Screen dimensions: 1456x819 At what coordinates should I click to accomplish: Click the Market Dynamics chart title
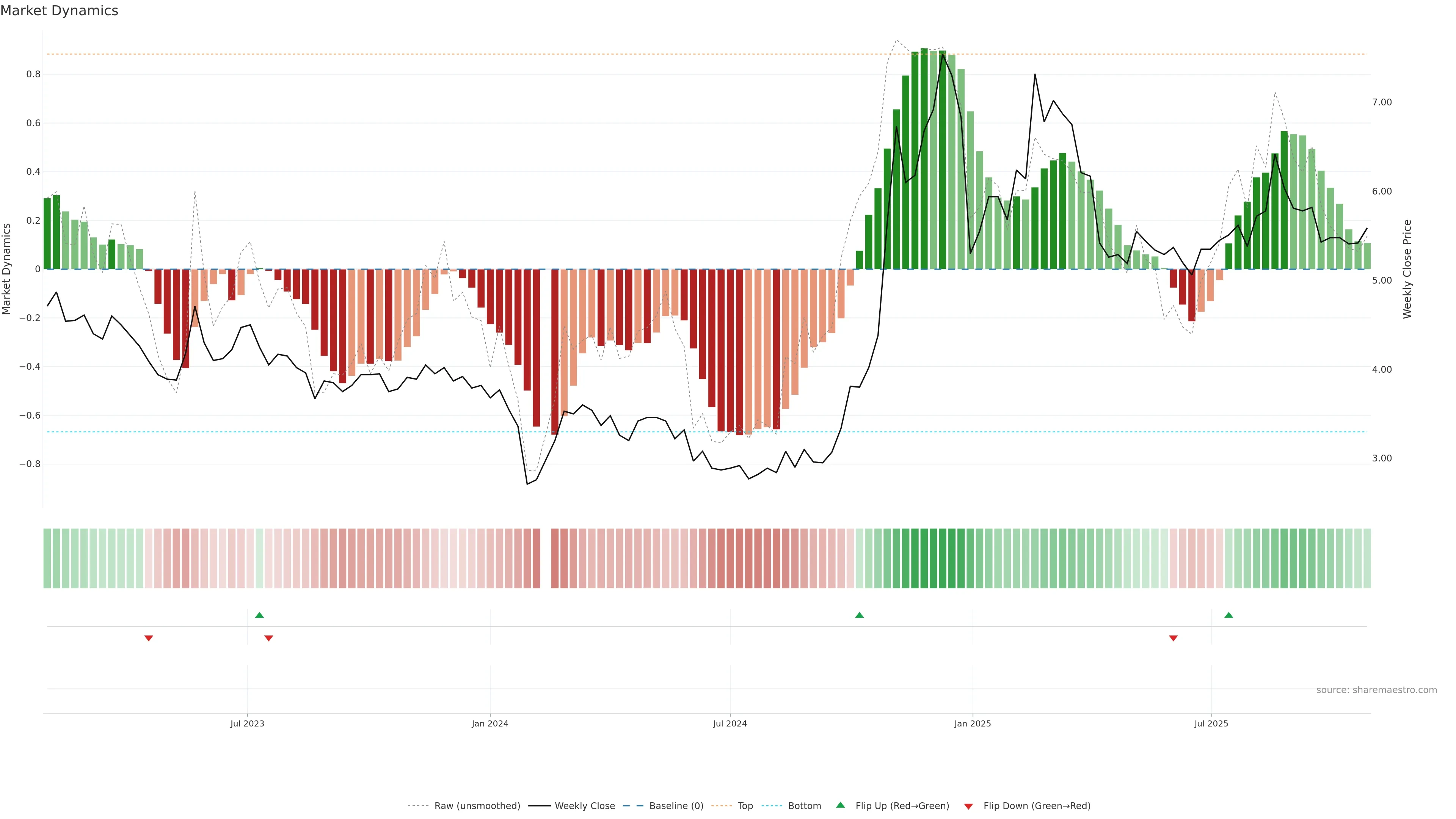pos(60,11)
